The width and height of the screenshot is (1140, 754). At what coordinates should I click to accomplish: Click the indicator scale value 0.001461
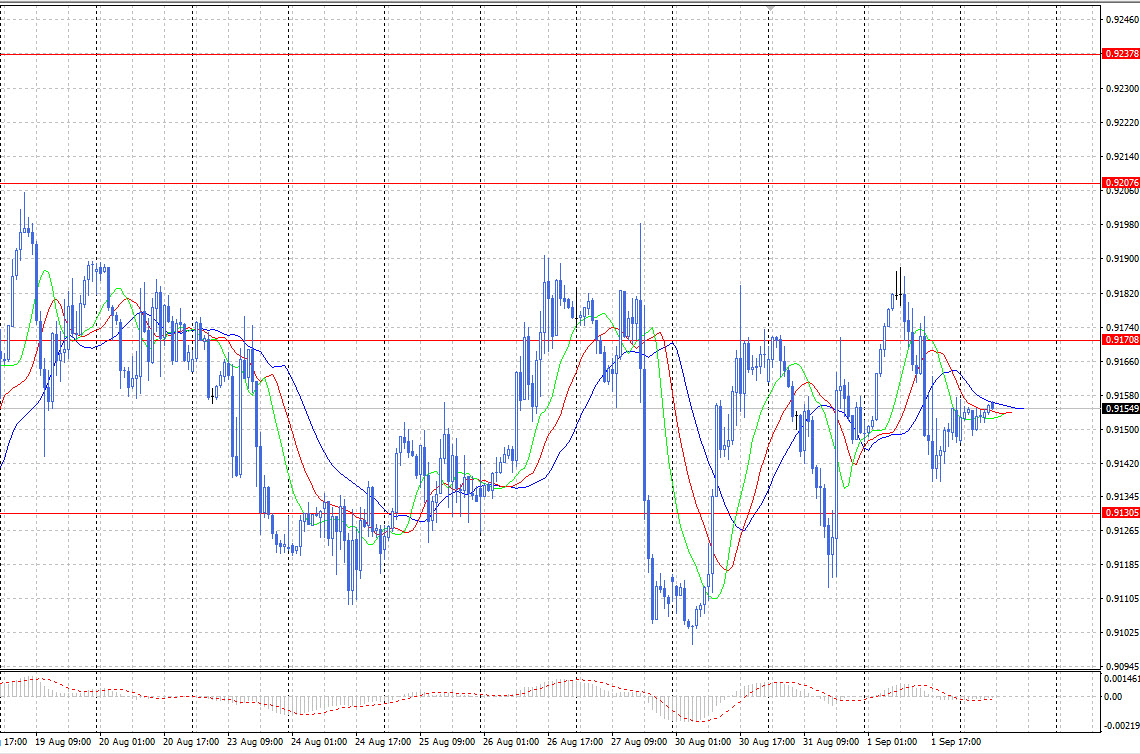click(x=1121, y=679)
